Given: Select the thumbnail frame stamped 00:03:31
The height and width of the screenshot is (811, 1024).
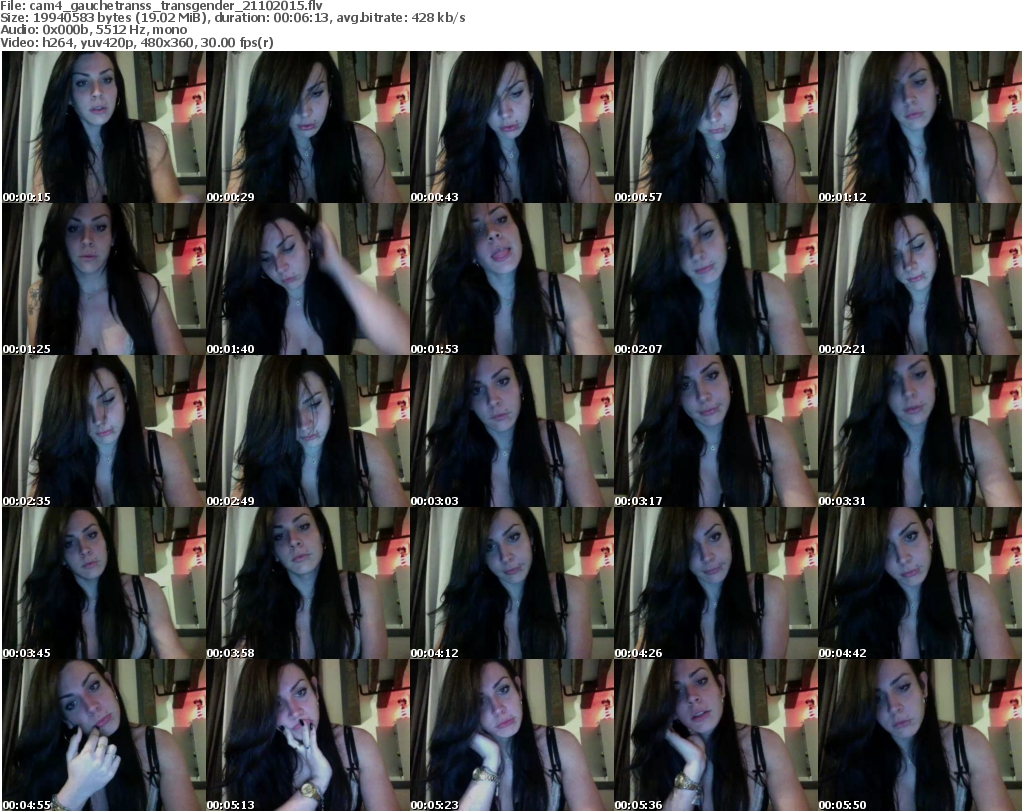Looking at the screenshot, I should click(920, 431).
